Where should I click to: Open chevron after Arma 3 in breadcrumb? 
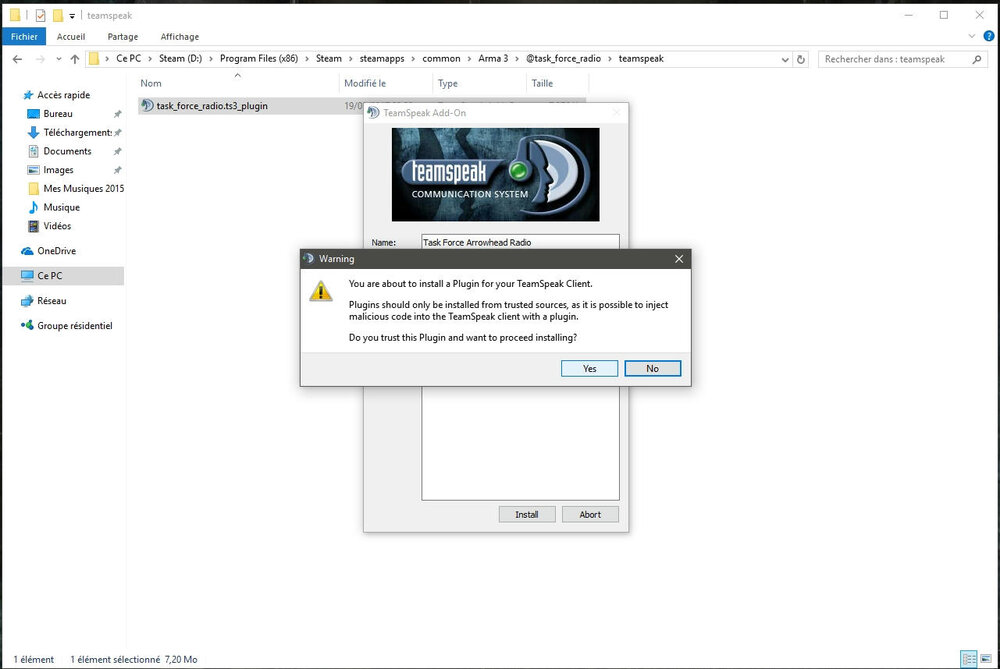(x=517, y=59)
